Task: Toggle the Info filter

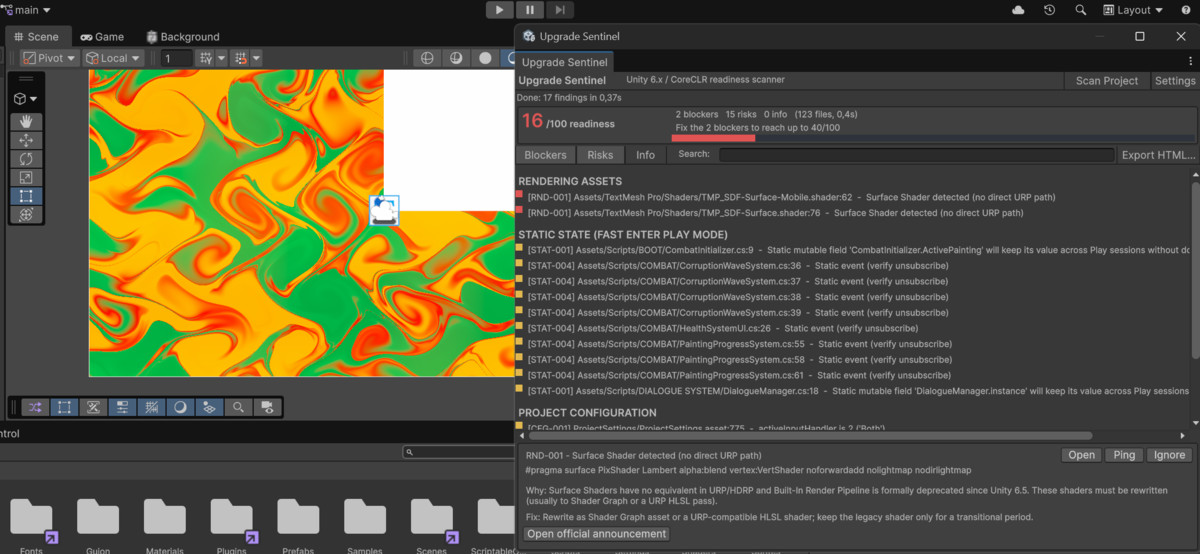Action: [x=646, y=155]
